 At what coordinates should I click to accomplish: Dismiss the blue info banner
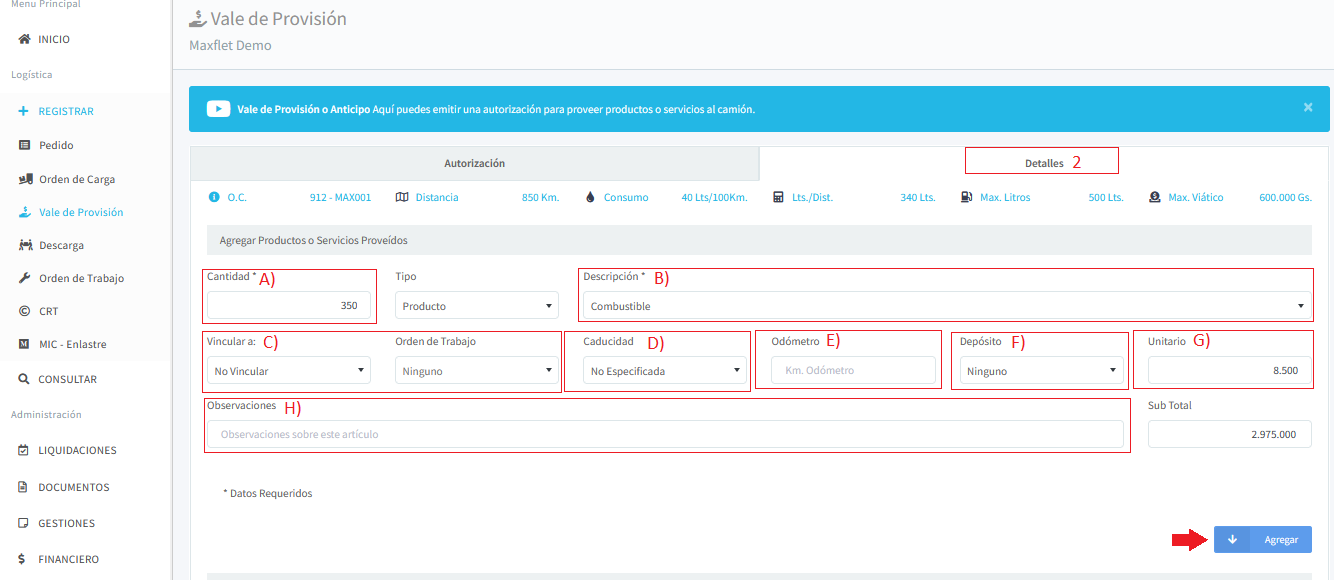(x=1308, y=107)
